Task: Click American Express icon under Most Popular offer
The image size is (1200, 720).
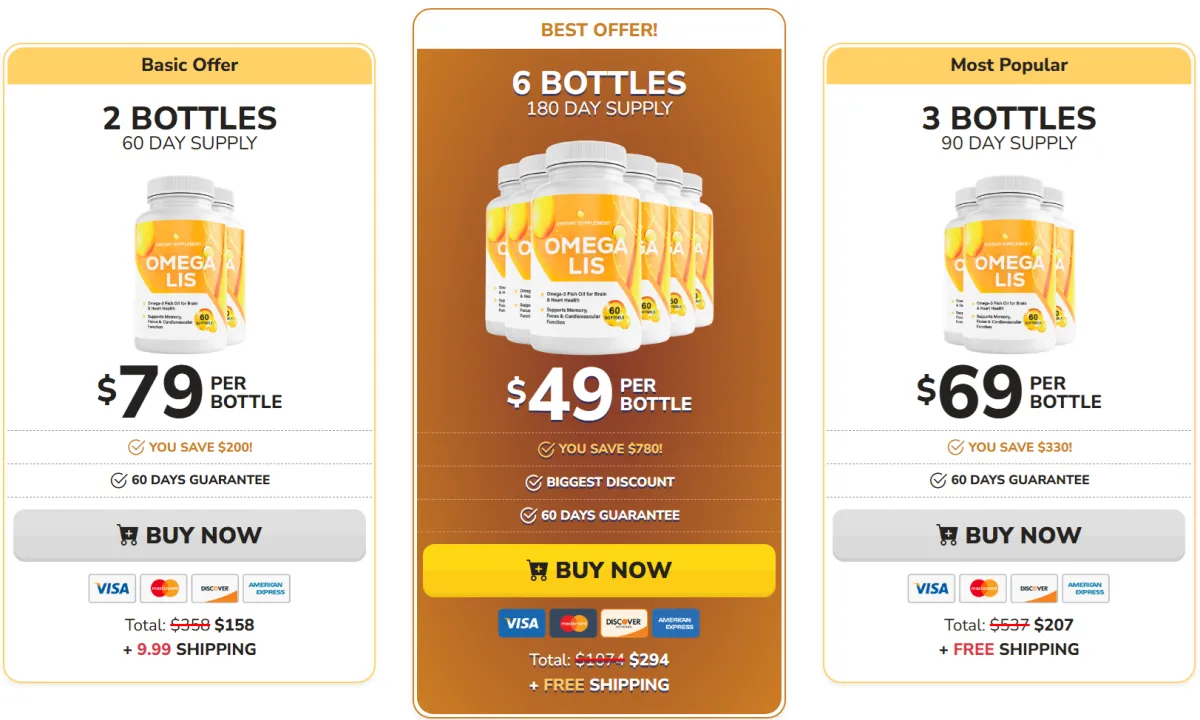Action: point(1086,588)
